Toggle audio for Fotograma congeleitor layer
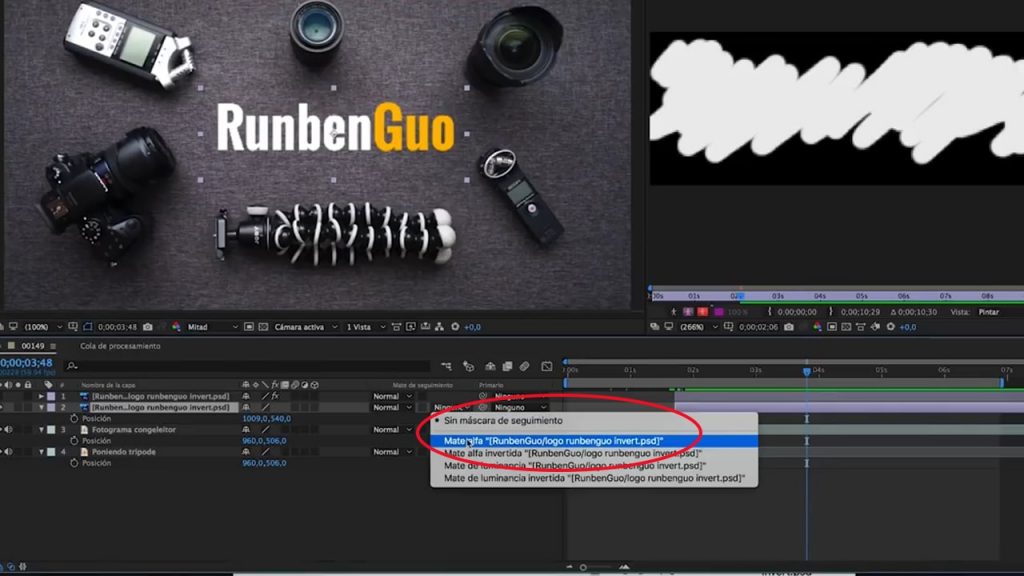 (8, 430)
